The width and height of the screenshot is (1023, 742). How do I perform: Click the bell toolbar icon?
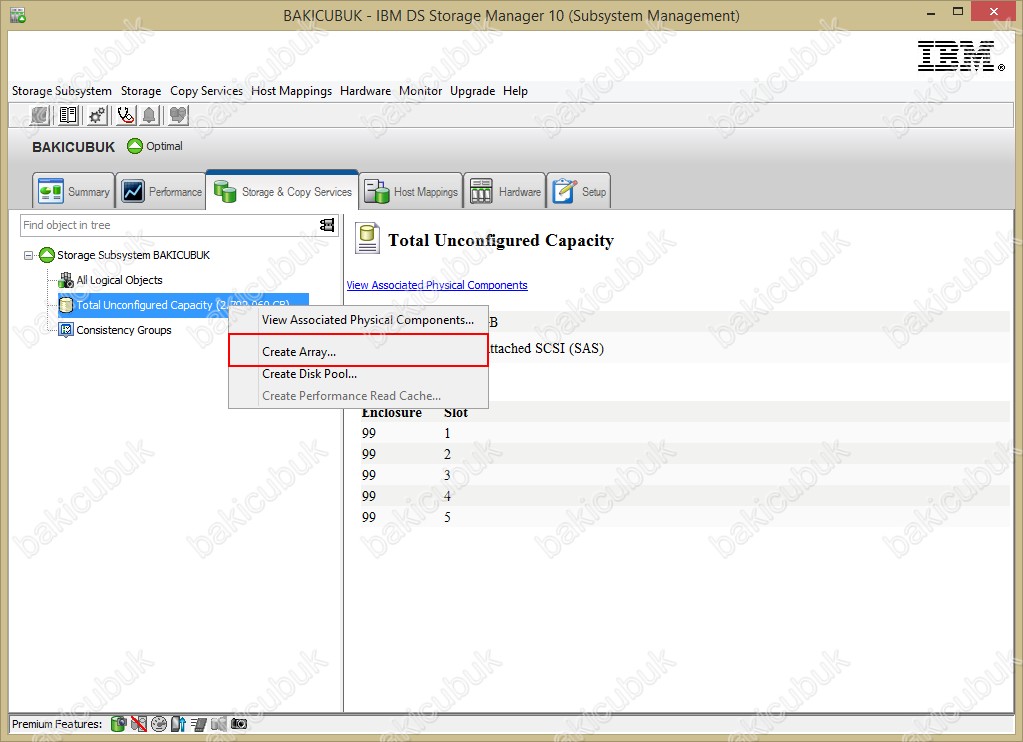(x=149, y=116)
